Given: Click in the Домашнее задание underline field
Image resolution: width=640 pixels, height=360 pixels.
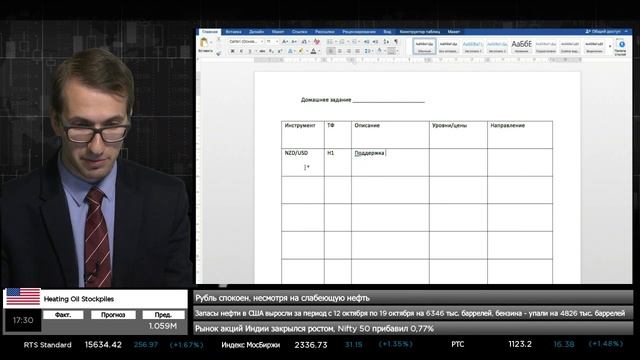Looking at the screenshot, I should 388,100.
